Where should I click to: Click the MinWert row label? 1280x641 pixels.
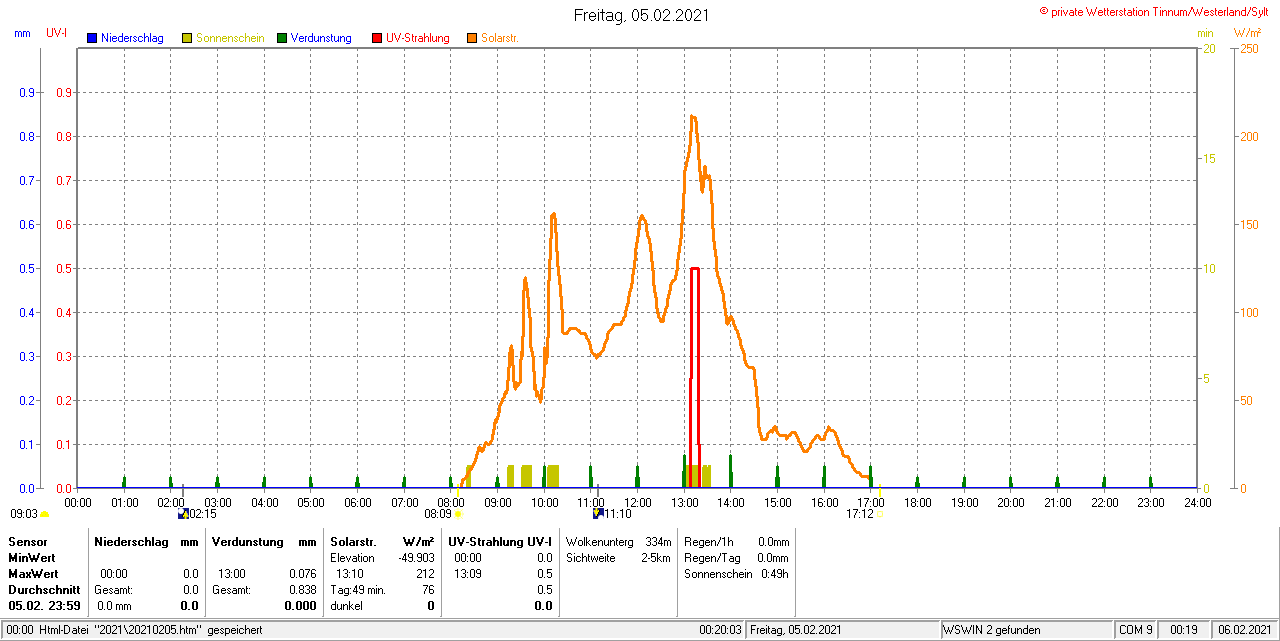(x=32, y=558)
